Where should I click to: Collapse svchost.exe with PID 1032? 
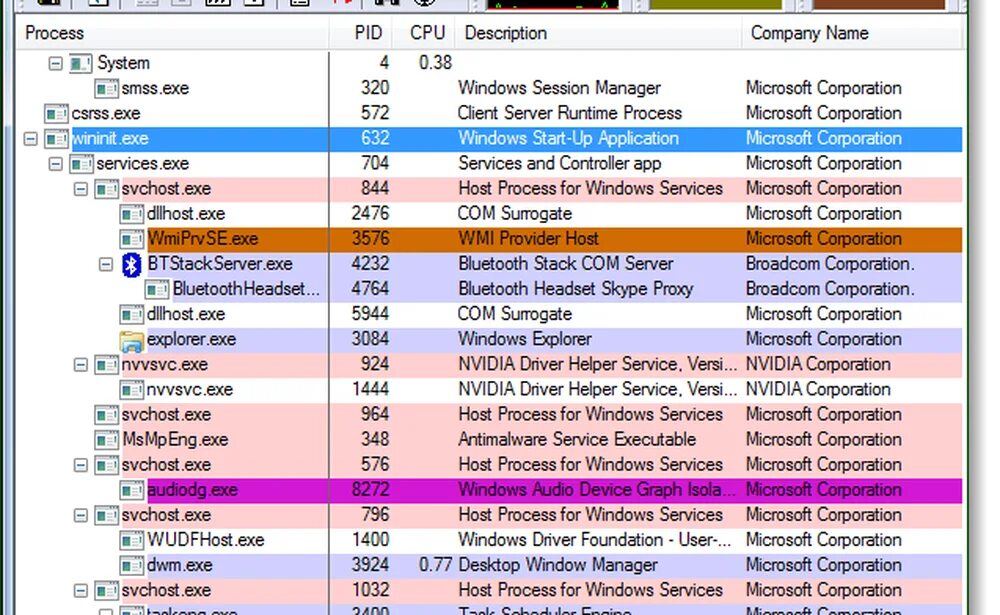pos(80,591)
